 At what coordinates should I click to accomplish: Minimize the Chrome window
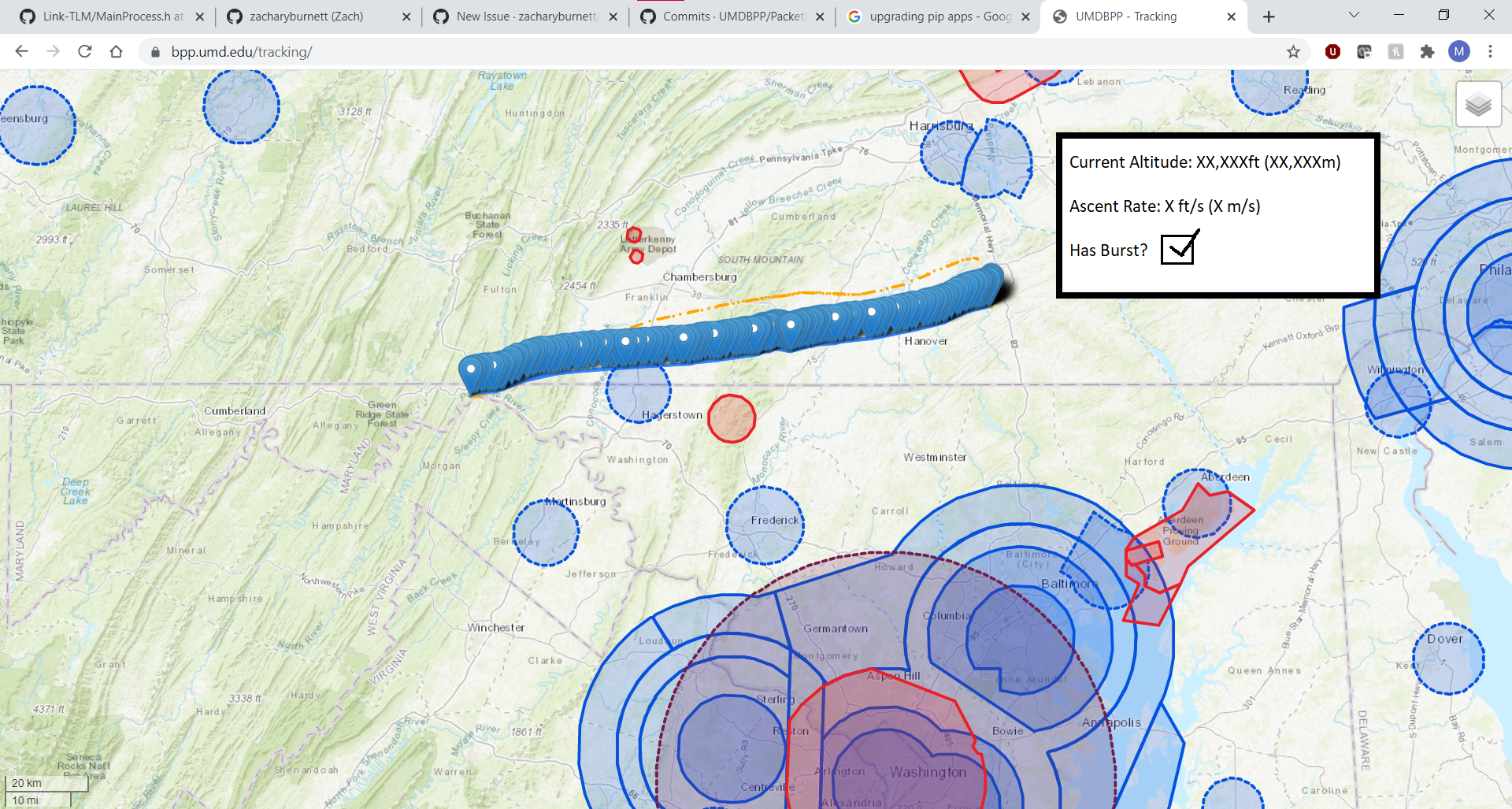tap(1399, 15)
